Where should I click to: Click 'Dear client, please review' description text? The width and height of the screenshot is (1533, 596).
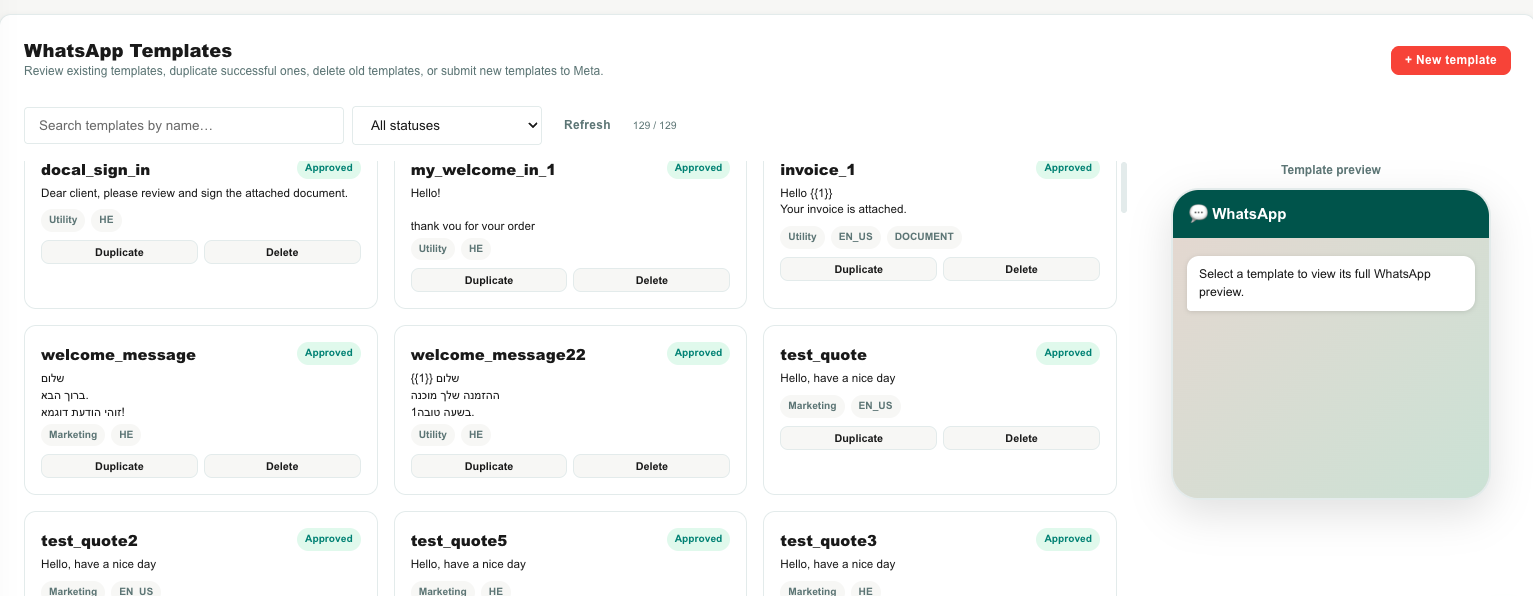click(x=194, y=193)
